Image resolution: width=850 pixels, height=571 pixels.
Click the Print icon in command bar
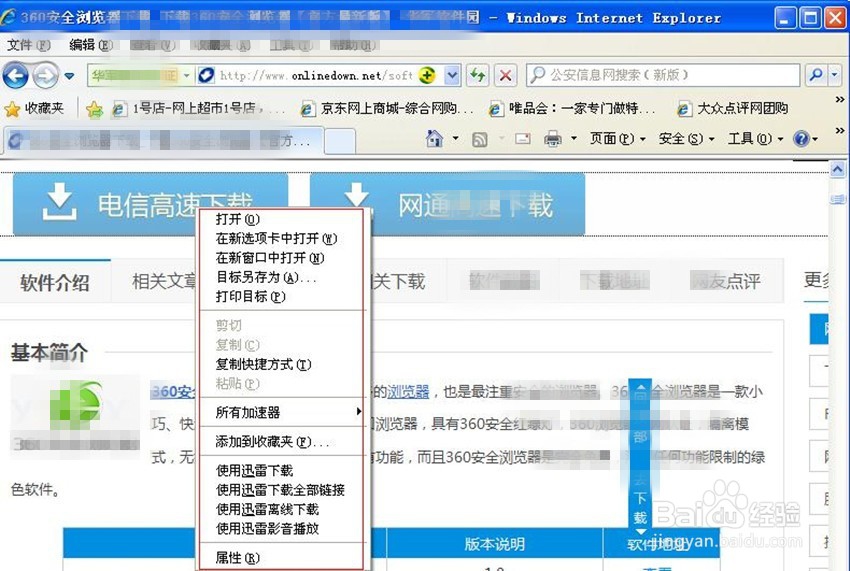tap(552, 139)
